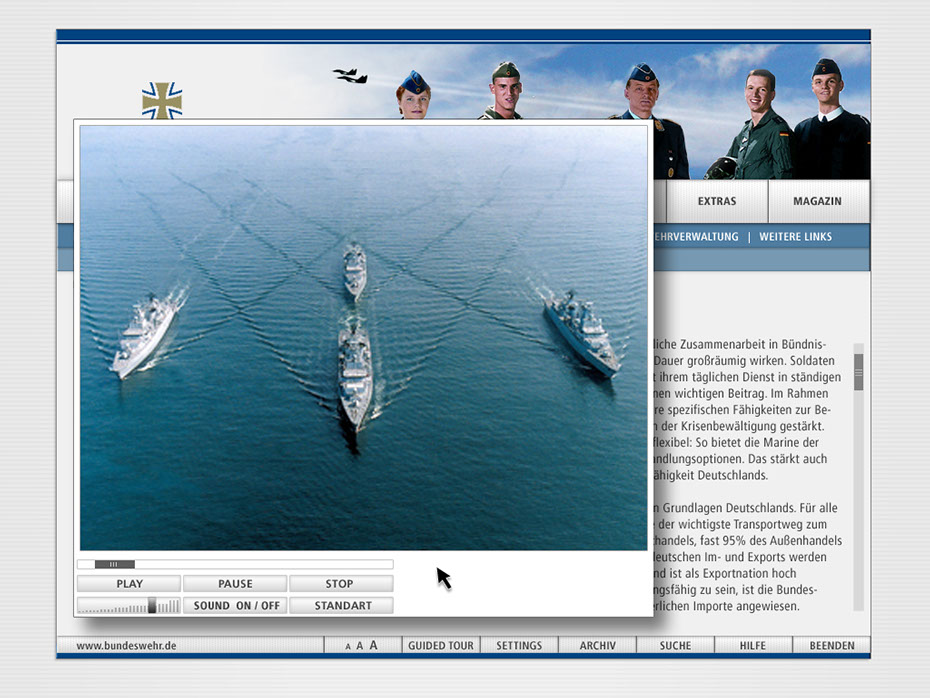The height and width of the screenshot is (698, 930).
Task: Click the largest A font size
Action: 374,646
